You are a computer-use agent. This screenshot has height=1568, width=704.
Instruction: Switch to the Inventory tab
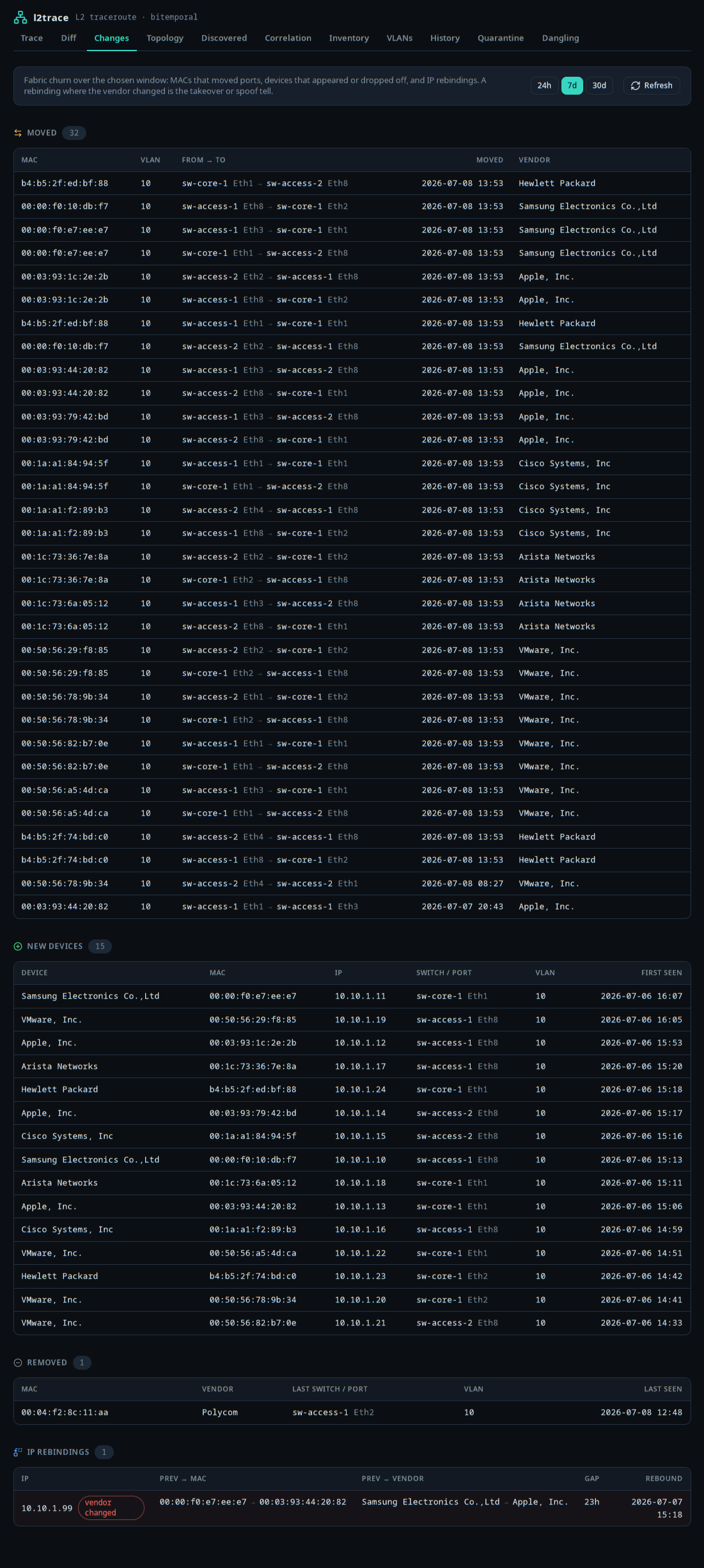click(x=348, y=38)
